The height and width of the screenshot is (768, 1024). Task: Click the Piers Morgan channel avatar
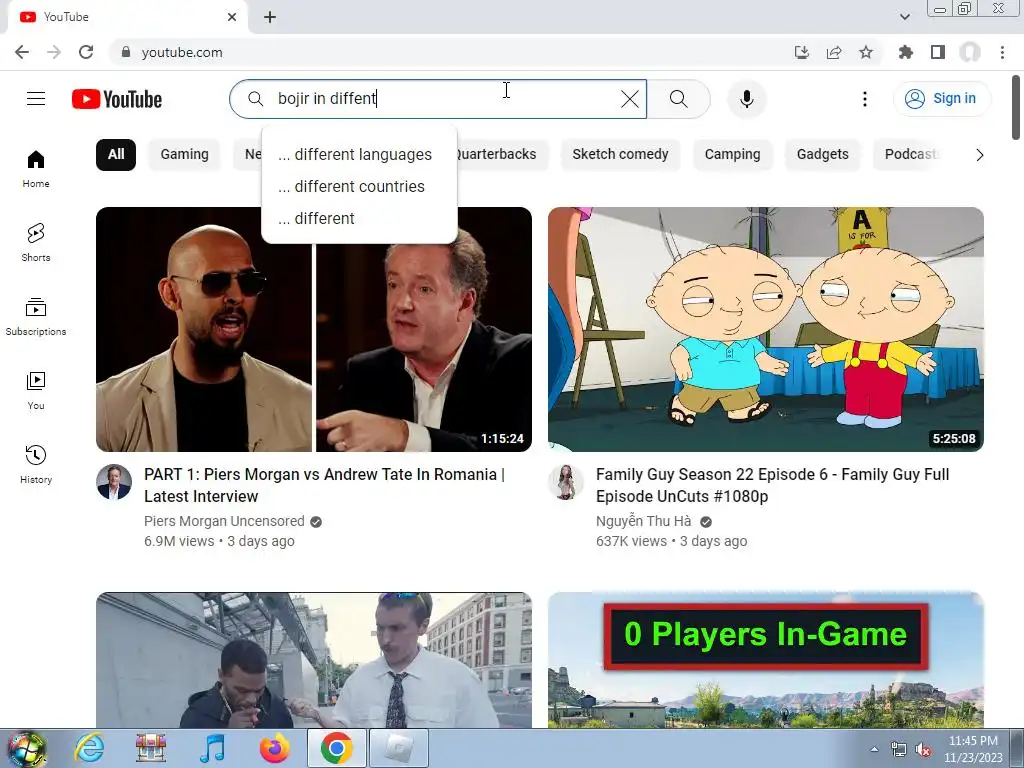[114, 483]
